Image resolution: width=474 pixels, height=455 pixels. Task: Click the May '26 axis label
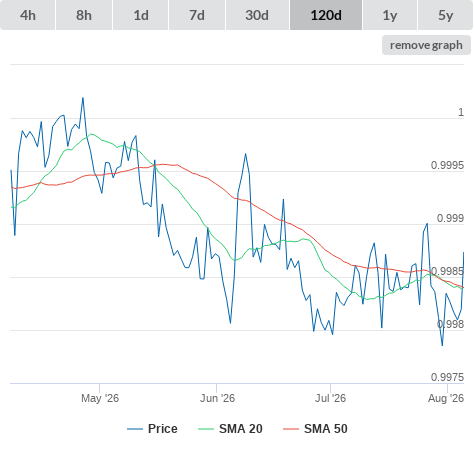tap(100, 398)
